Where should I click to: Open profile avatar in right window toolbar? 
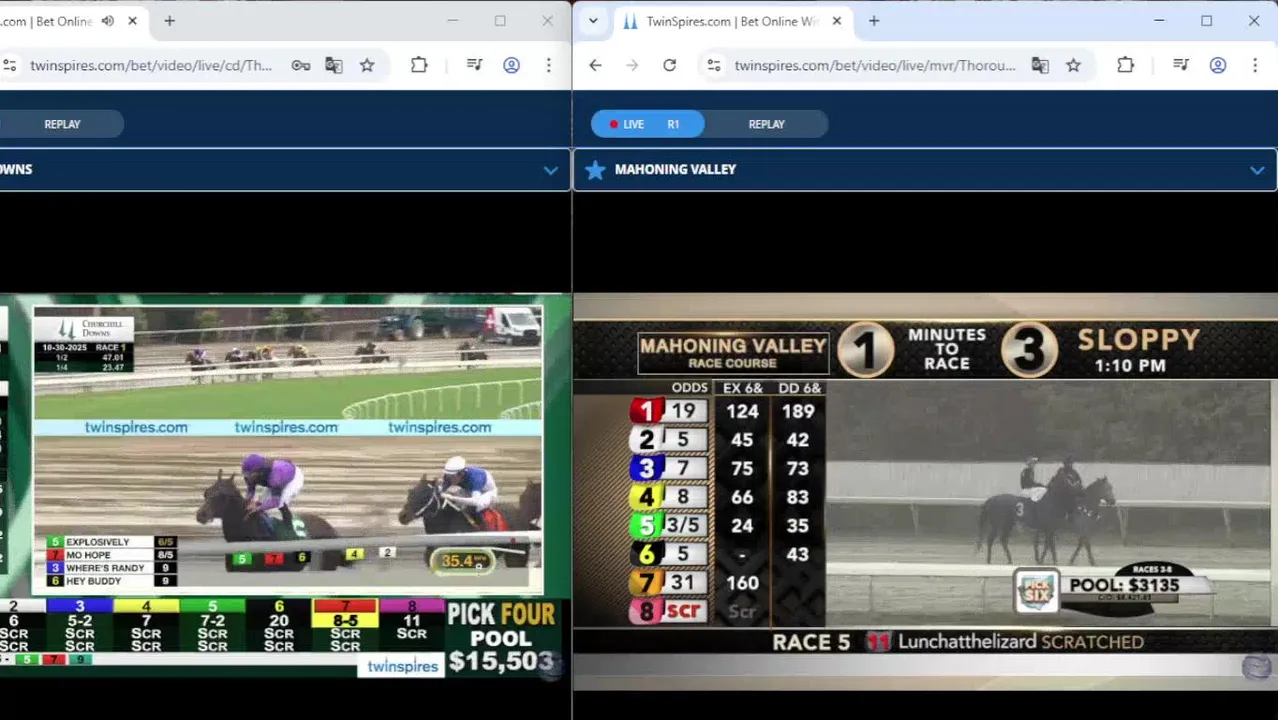coord(1217,65)
